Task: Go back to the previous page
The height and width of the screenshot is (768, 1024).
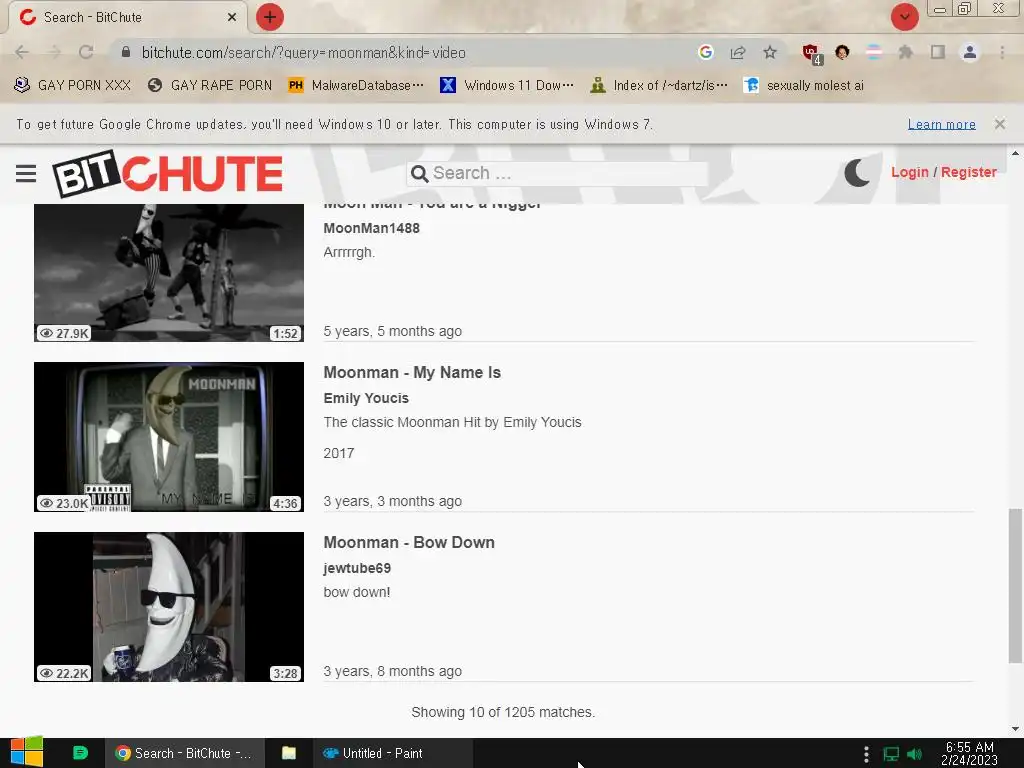Action: tap(22, 52)
